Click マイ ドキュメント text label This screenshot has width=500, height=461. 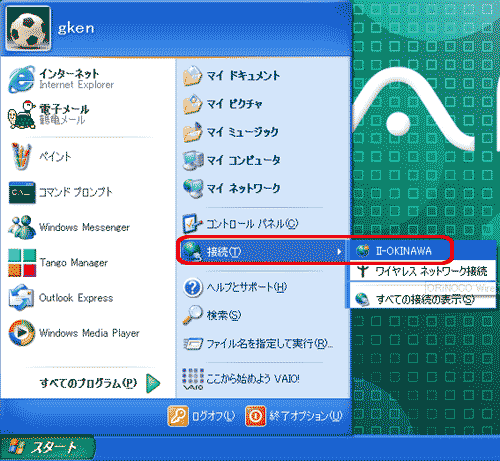coord(243,76)
